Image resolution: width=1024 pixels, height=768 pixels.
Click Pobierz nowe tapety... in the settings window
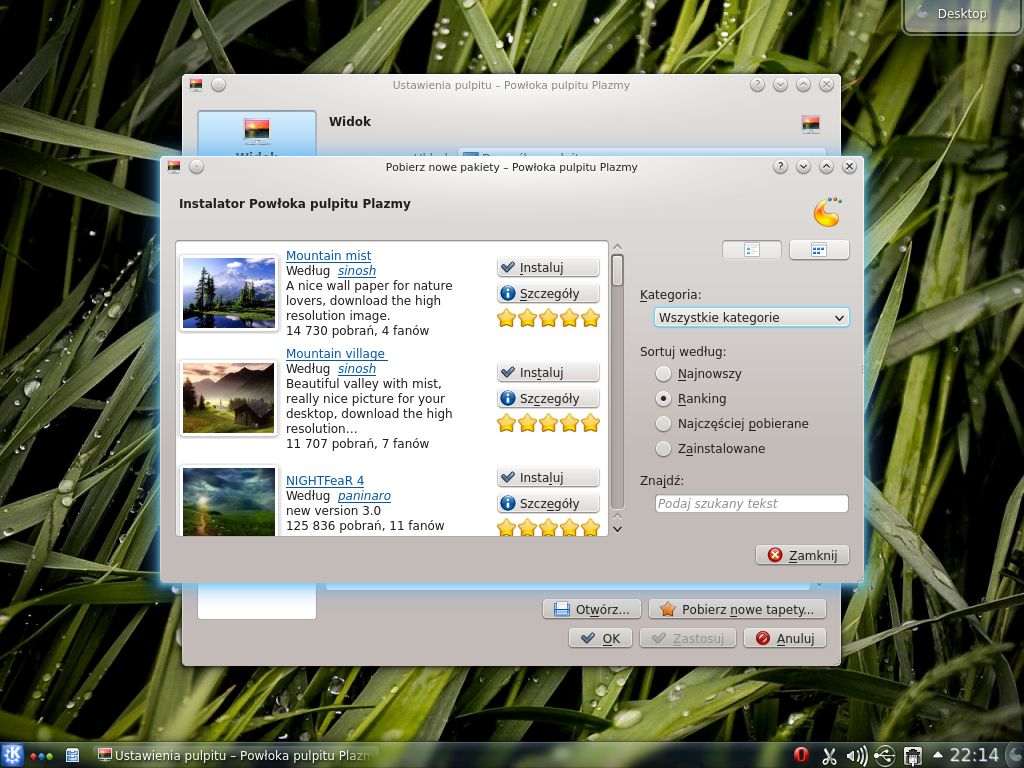pos(737,609)
